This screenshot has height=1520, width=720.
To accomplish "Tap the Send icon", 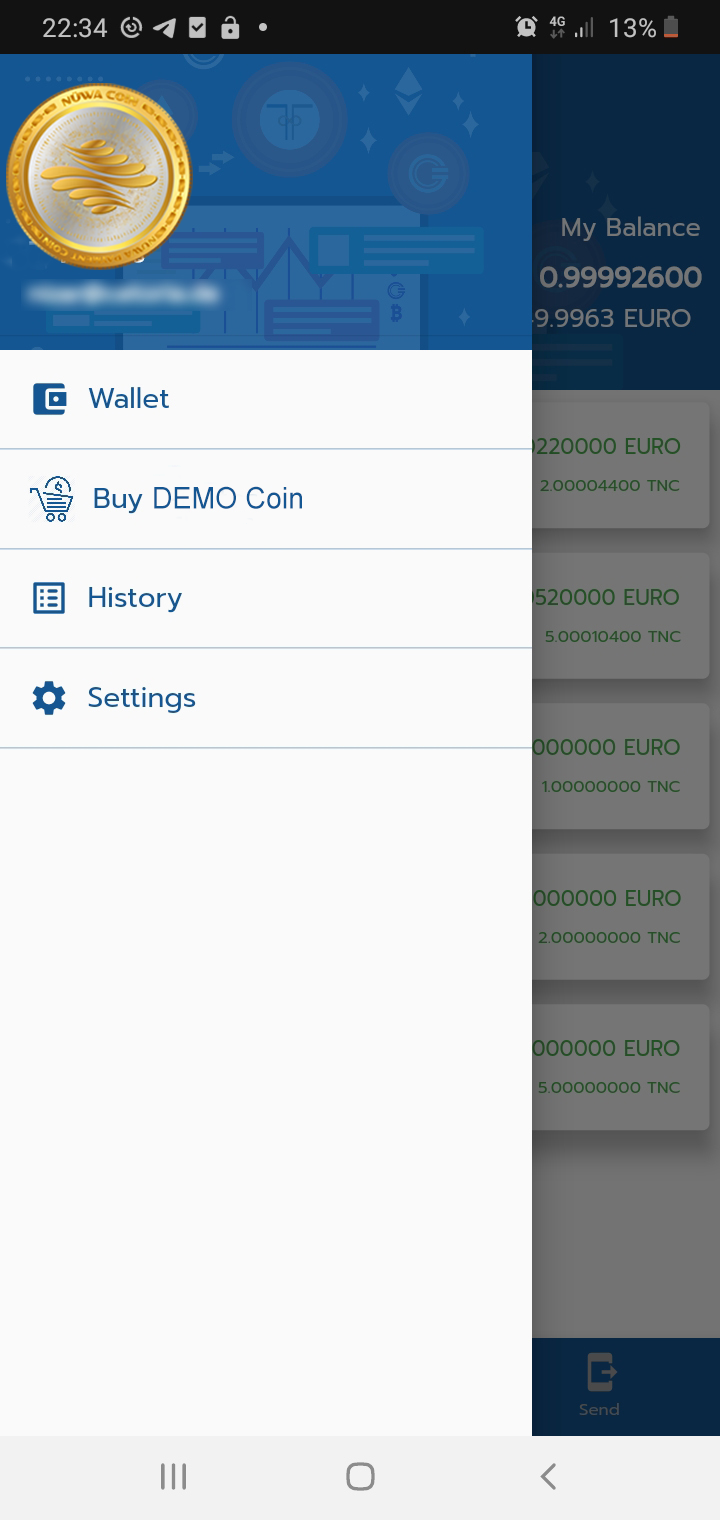I will [600, 1372].
